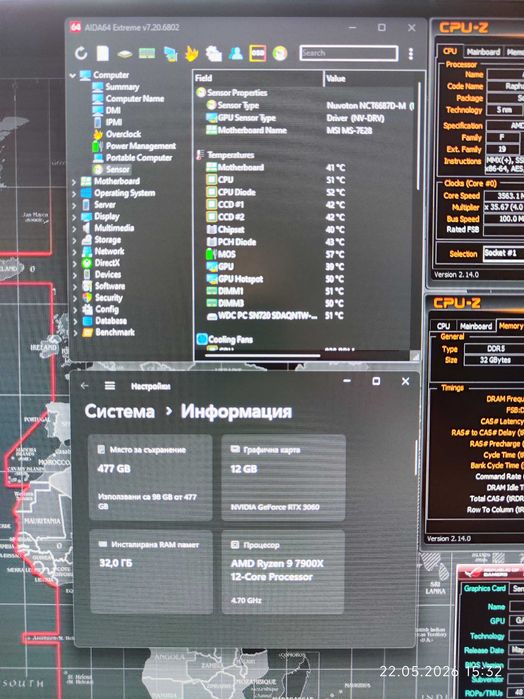Click the AIDA64 Refresh toolbar icon
Screen dimensions: 524x699
point(81,53)
